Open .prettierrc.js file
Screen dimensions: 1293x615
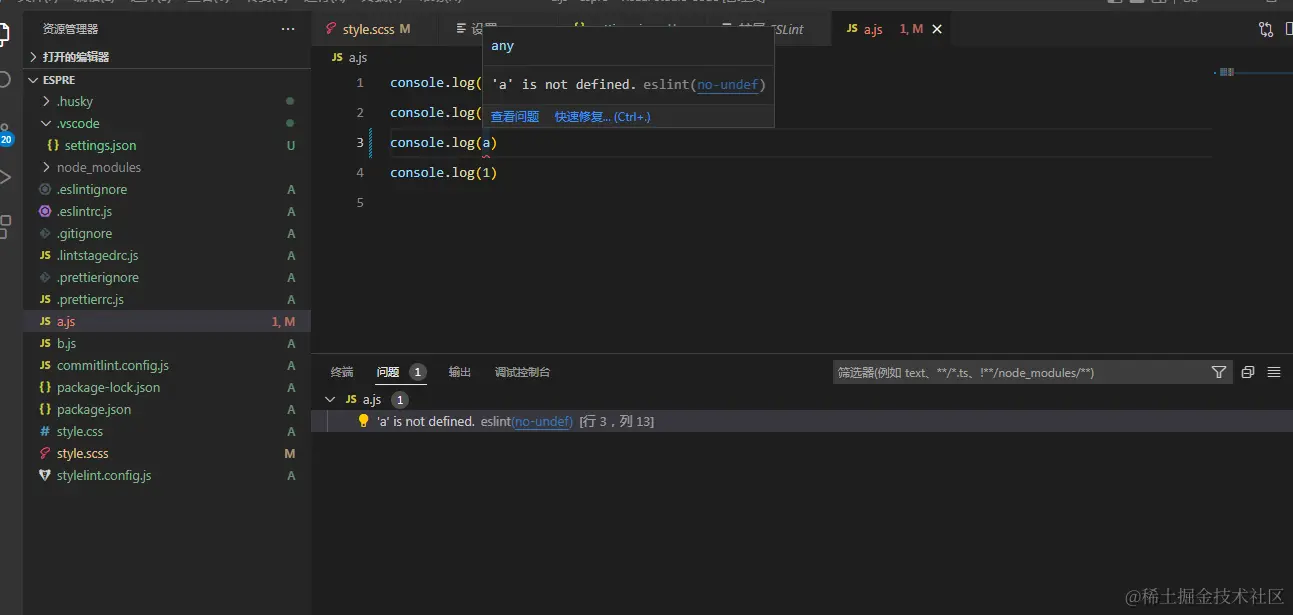coord(90,299)
